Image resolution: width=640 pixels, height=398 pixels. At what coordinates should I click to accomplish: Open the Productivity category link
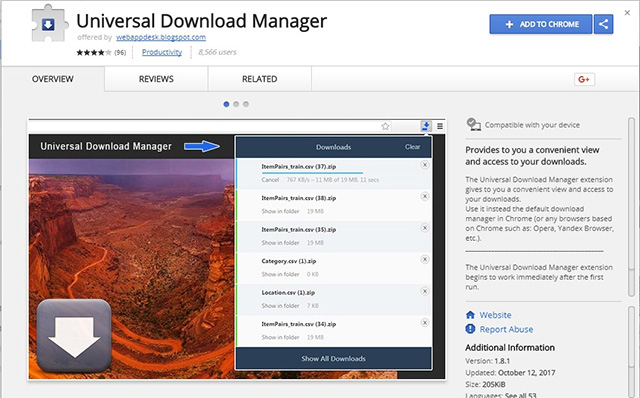pos(162,52)
